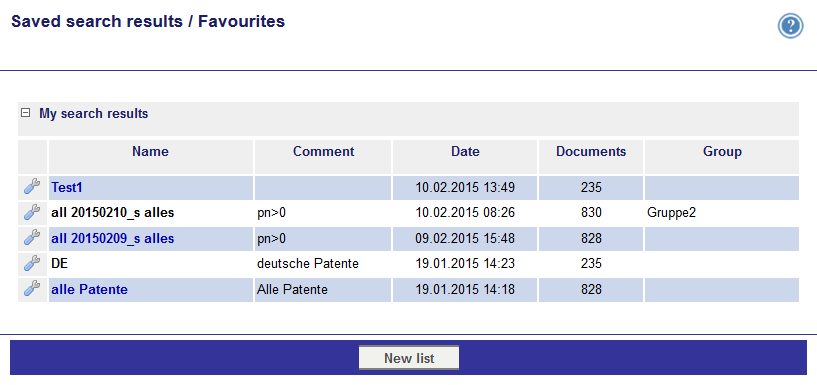Click wrench icon for all 20150210_s alles

coord(32,212)
